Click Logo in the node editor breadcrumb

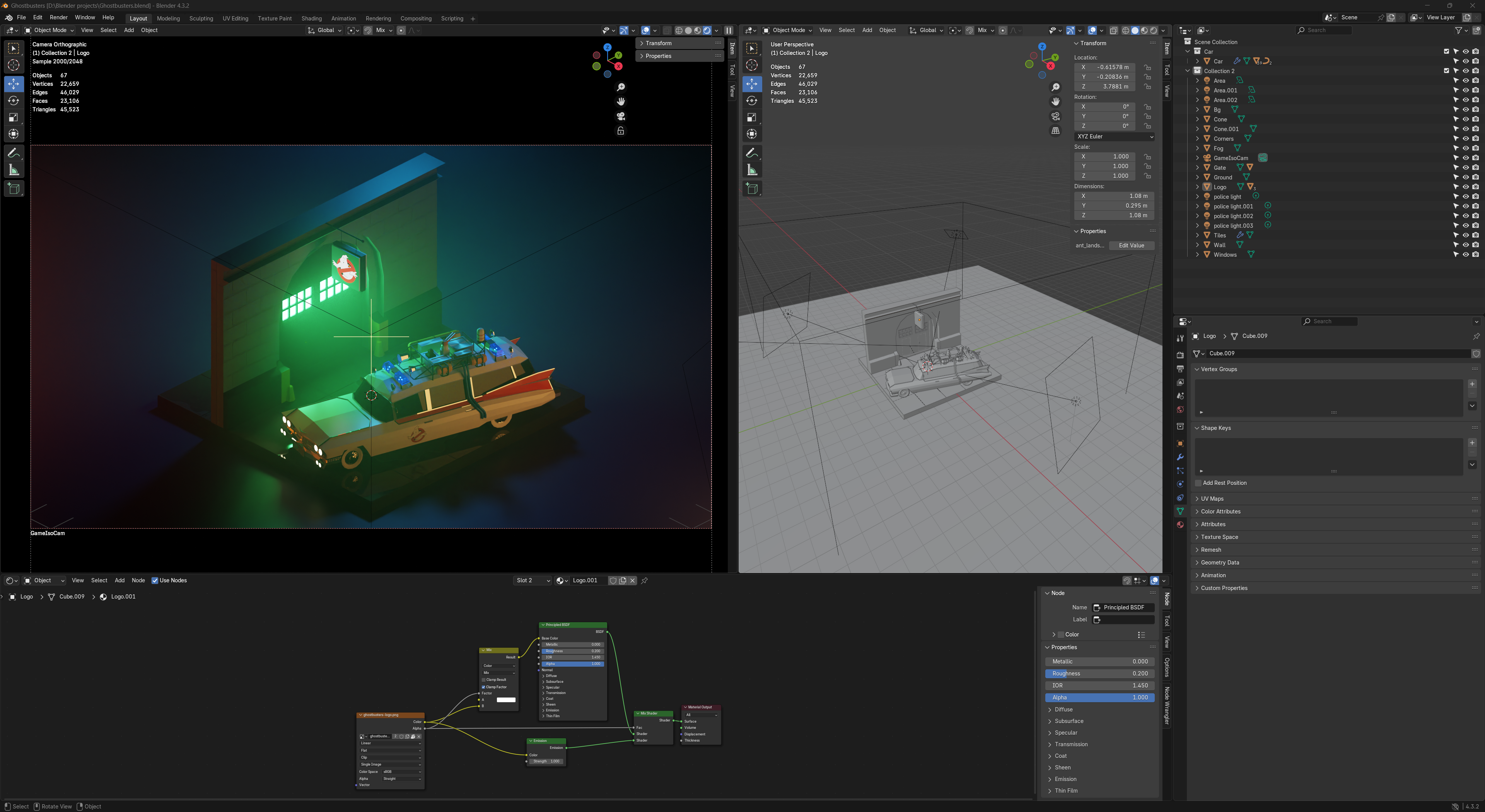click(x=27, y=597)
